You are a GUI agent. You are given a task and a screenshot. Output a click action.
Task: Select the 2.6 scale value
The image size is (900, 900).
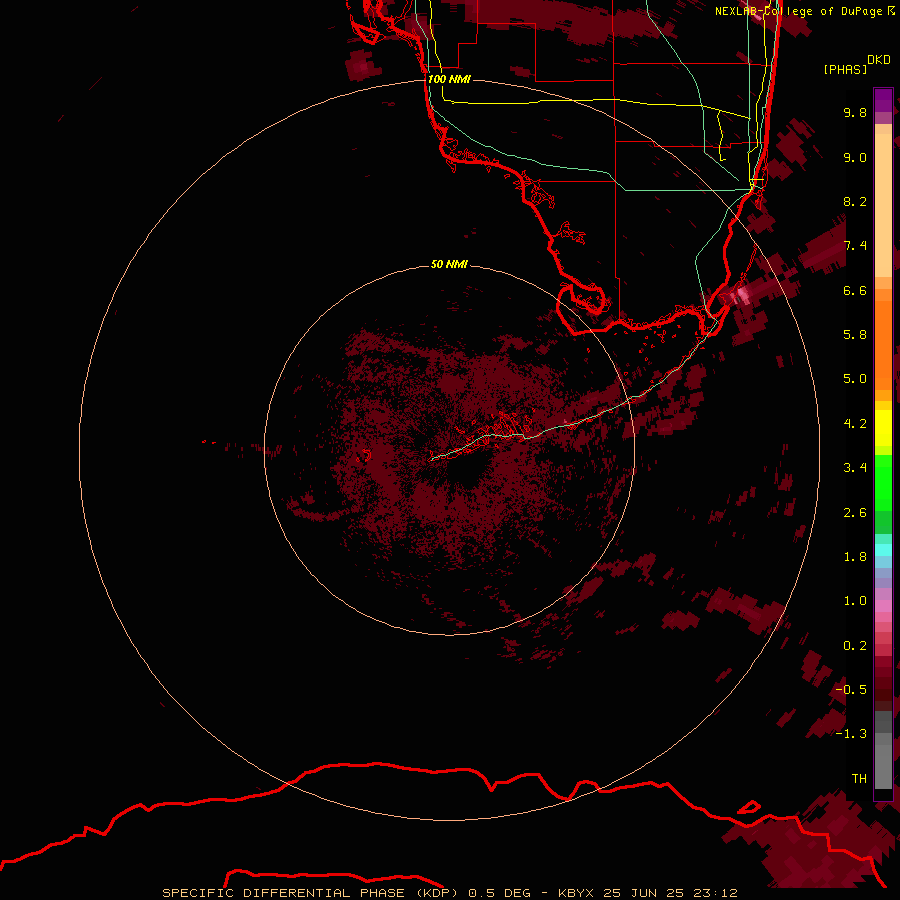point(855,513)
